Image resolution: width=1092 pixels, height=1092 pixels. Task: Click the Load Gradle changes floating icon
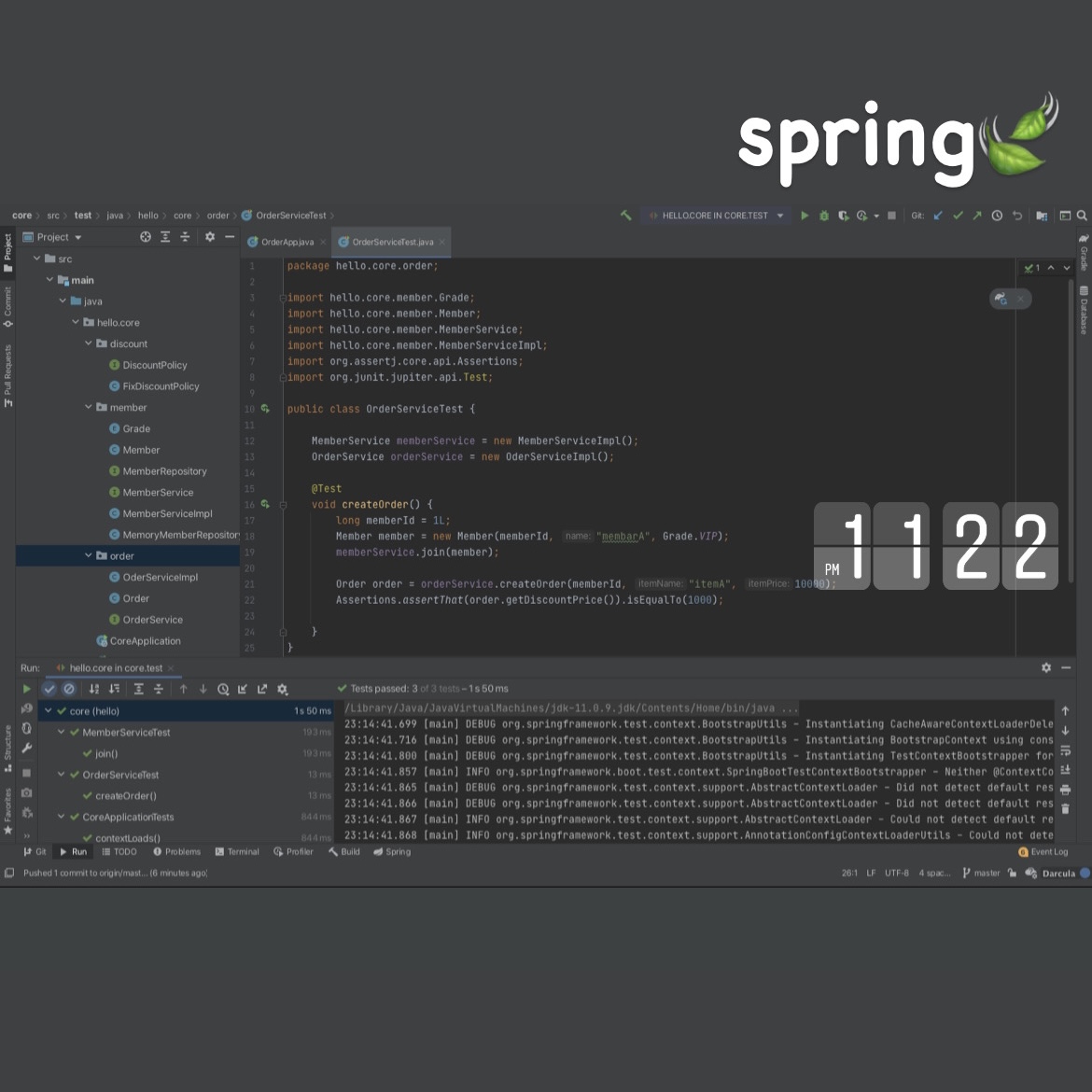(x=1001, y=299)
